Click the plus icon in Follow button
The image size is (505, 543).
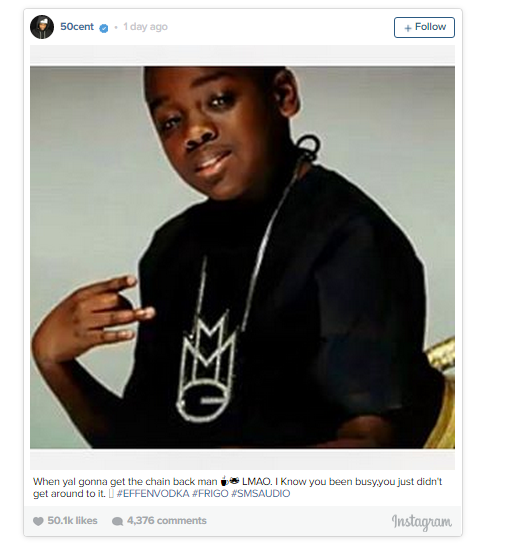click(408, 28)
